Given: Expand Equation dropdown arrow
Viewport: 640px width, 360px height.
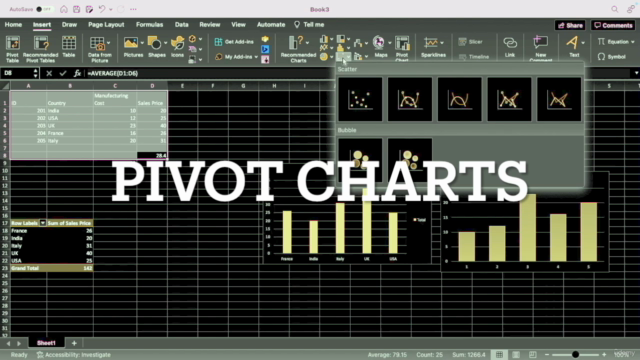Looking at the screenshot, I should click(x=633, y=42).
